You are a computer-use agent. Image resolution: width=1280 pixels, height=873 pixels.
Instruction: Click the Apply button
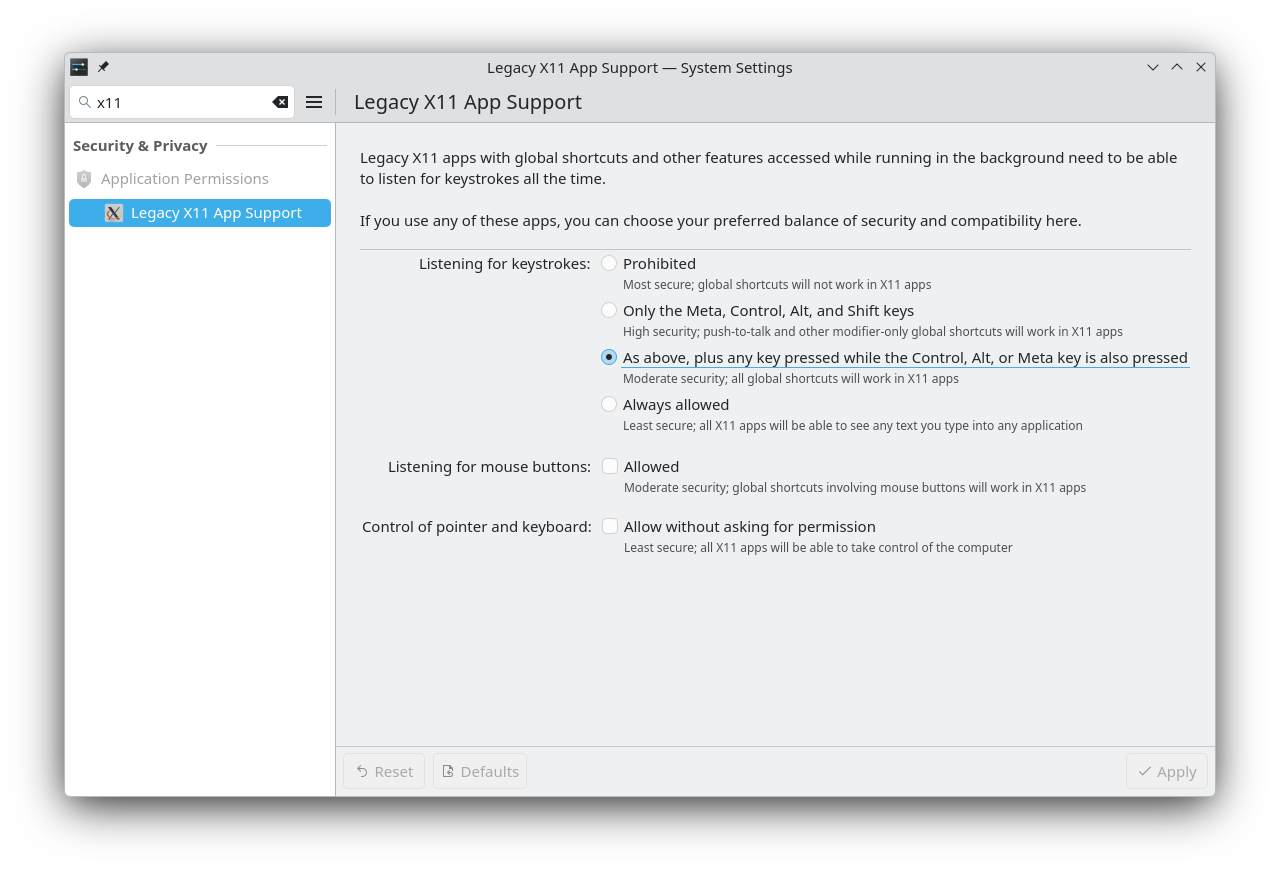1166,771
